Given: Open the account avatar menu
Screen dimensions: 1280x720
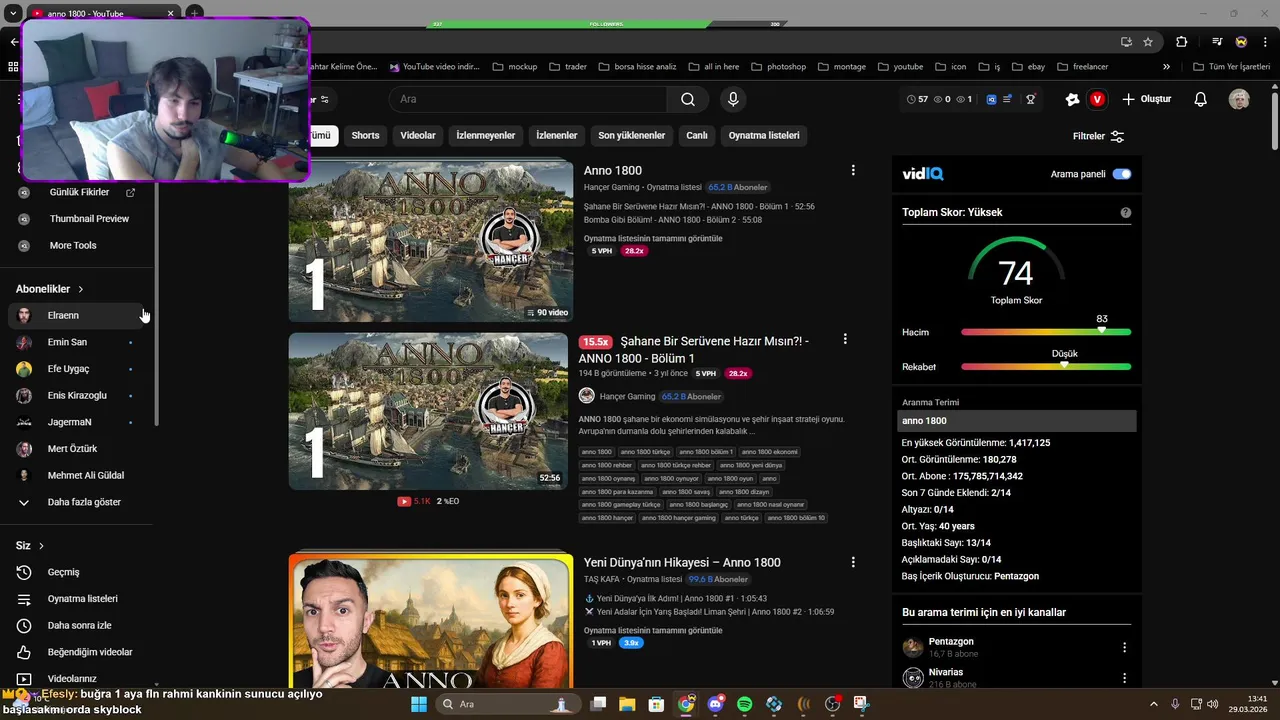Looking at the screenshot, I should [x=1239, y=99].
